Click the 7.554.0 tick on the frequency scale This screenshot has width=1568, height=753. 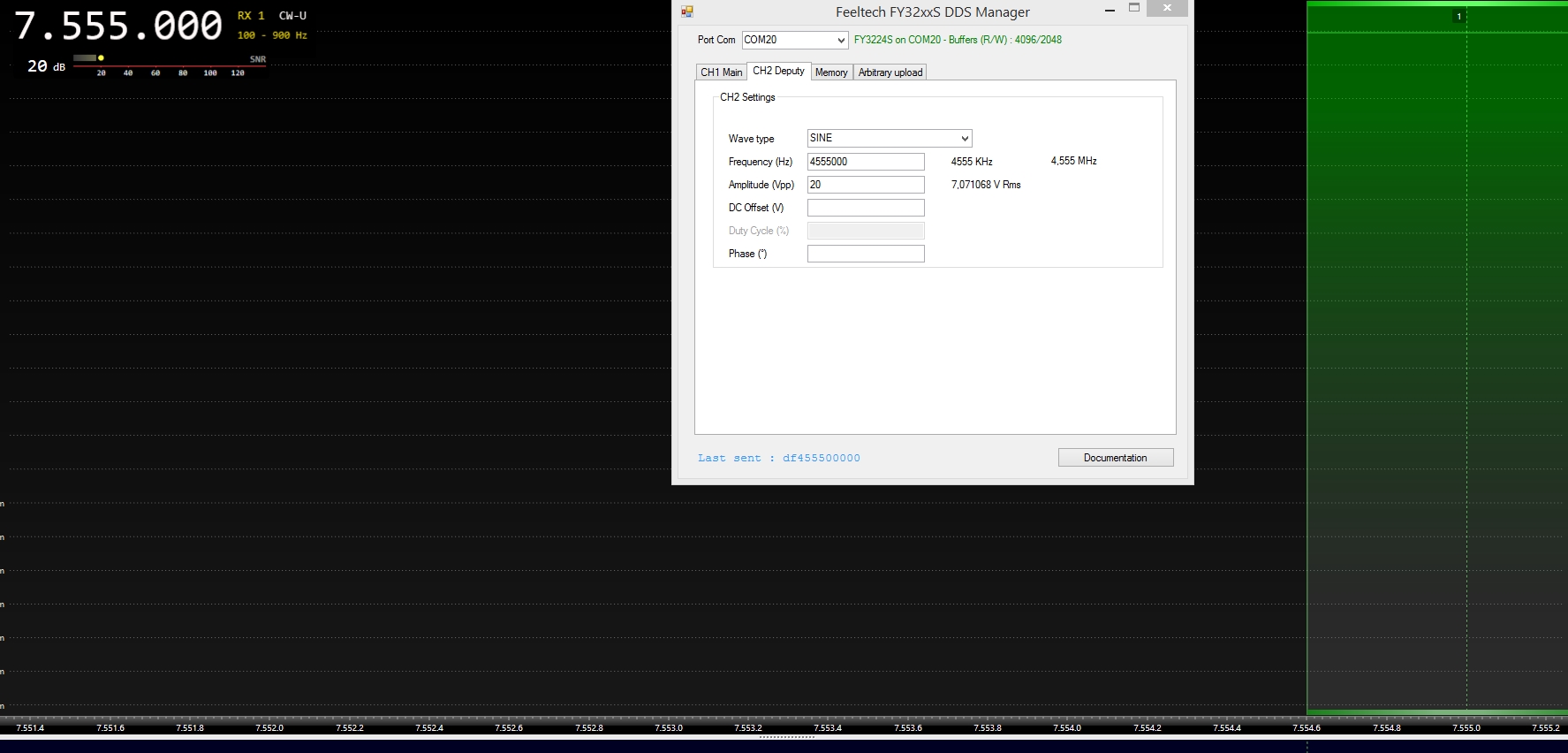1067,728
